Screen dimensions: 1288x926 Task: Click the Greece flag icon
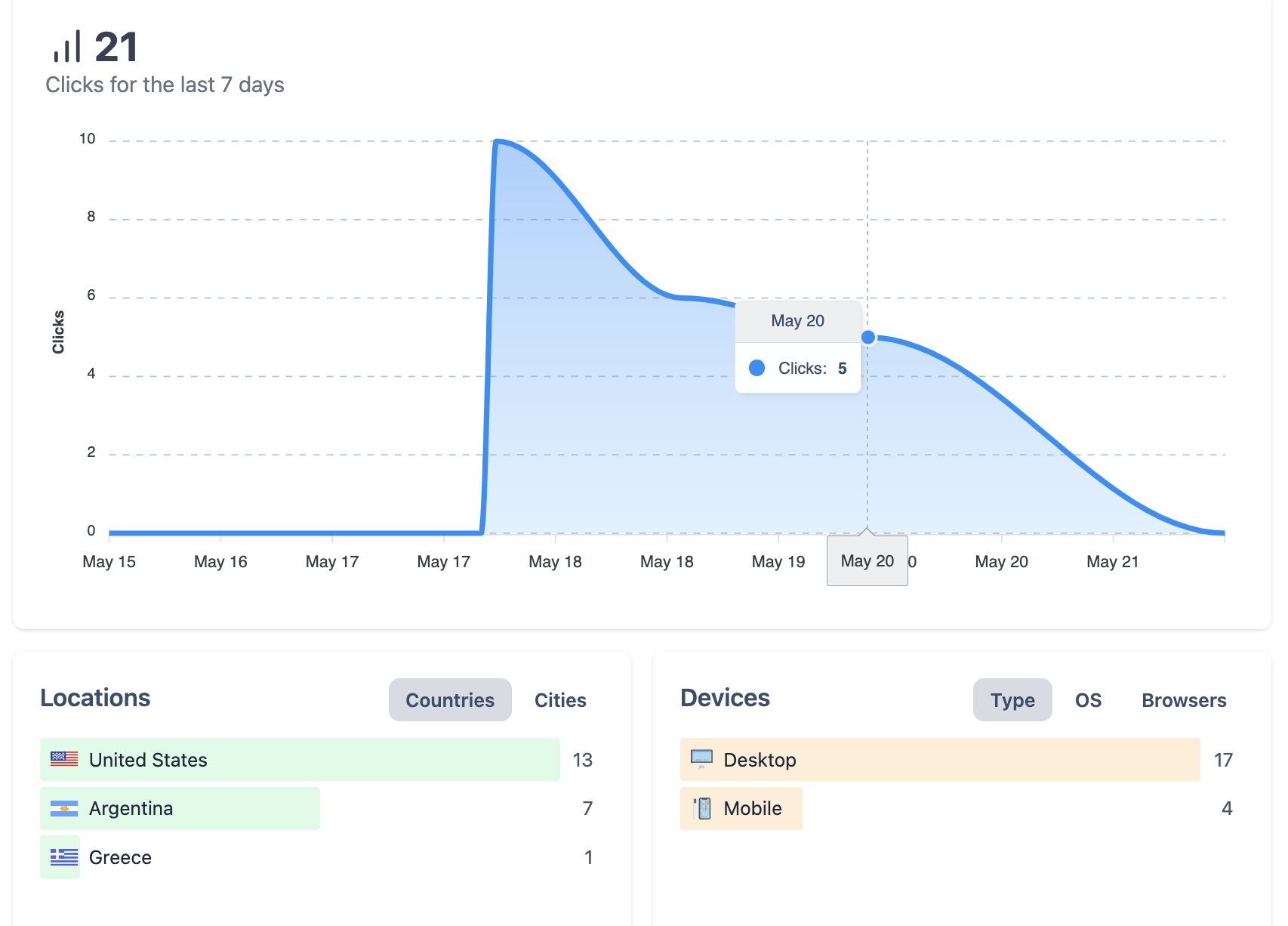[x=63, y=857]
